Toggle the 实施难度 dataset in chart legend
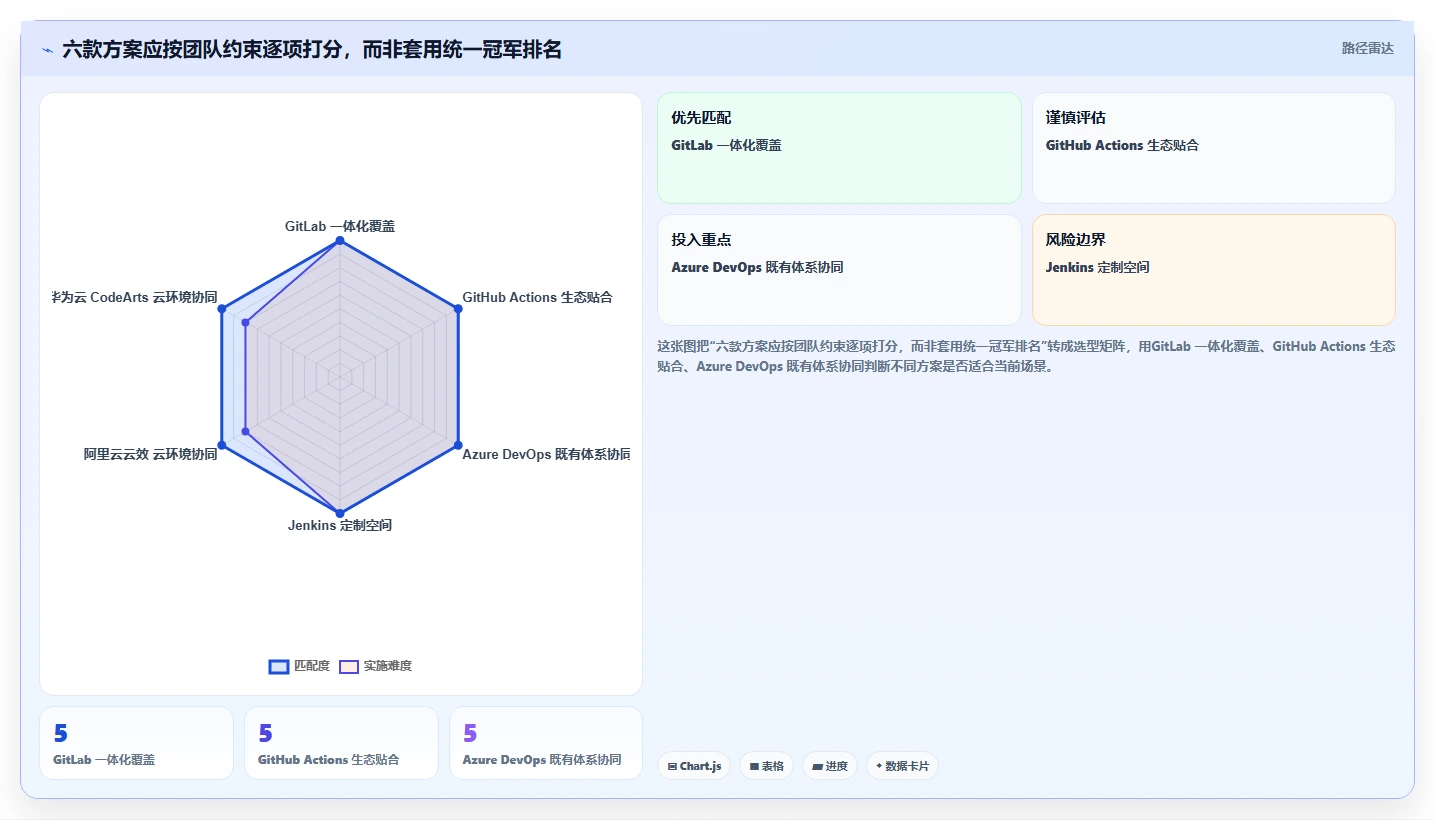This screenshot has height=820, width=1435. tap(375, 666)
